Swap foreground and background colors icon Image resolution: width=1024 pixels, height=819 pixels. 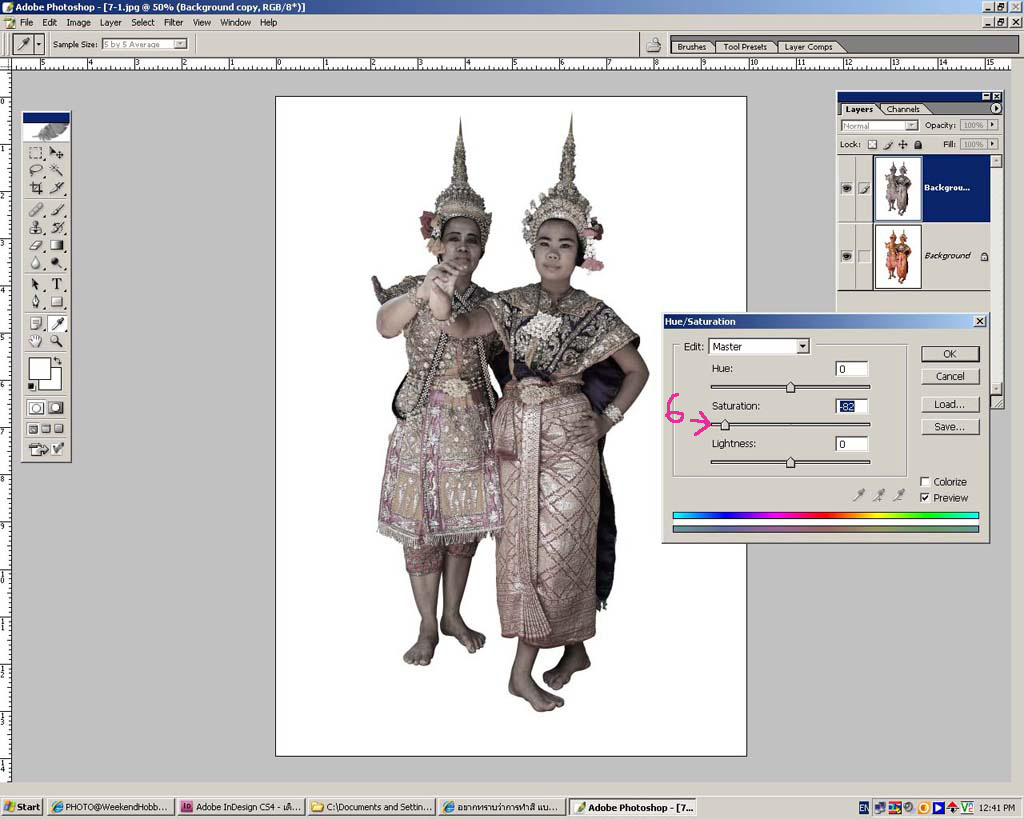tap(57, 361)
